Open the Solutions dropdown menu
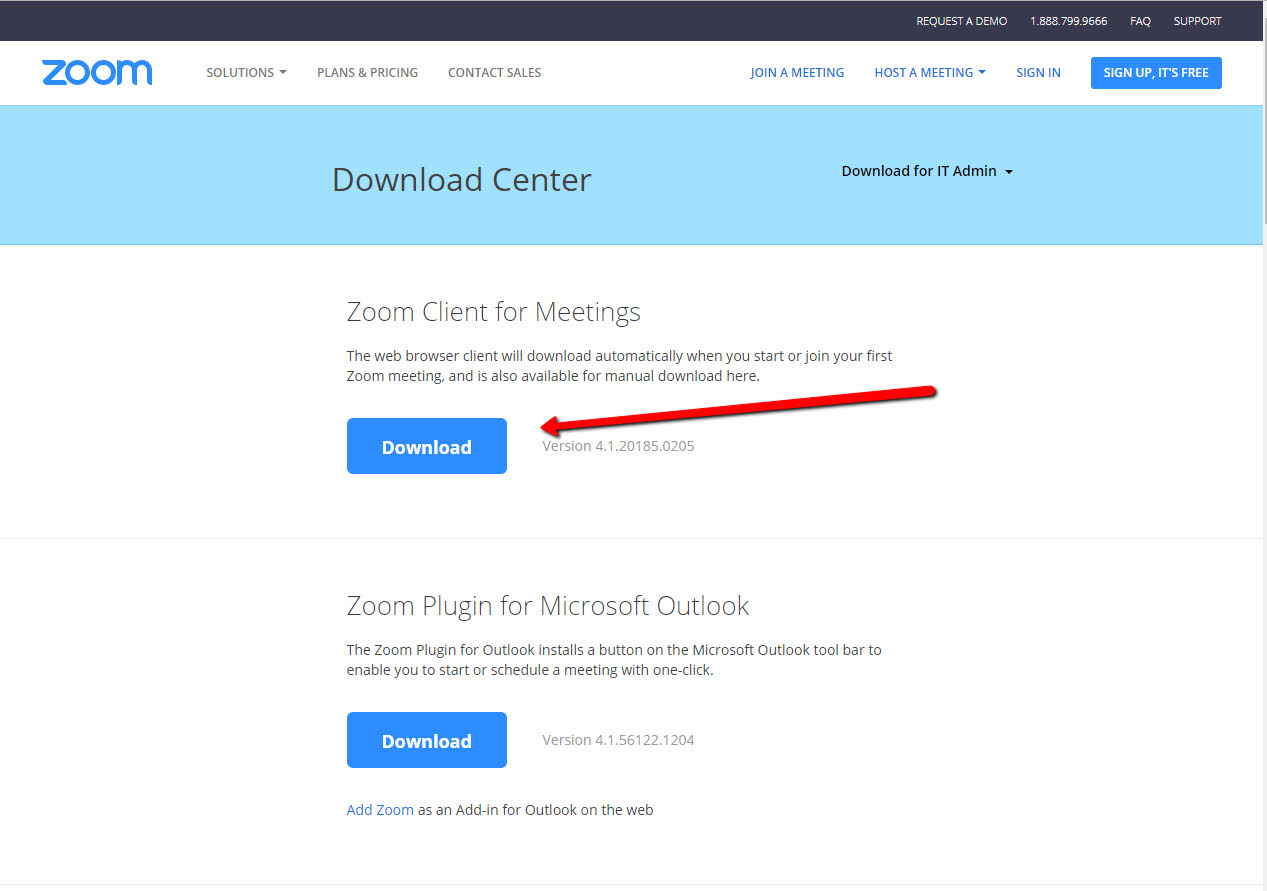Screen dimensions: 1267x891 click(246, 72)
